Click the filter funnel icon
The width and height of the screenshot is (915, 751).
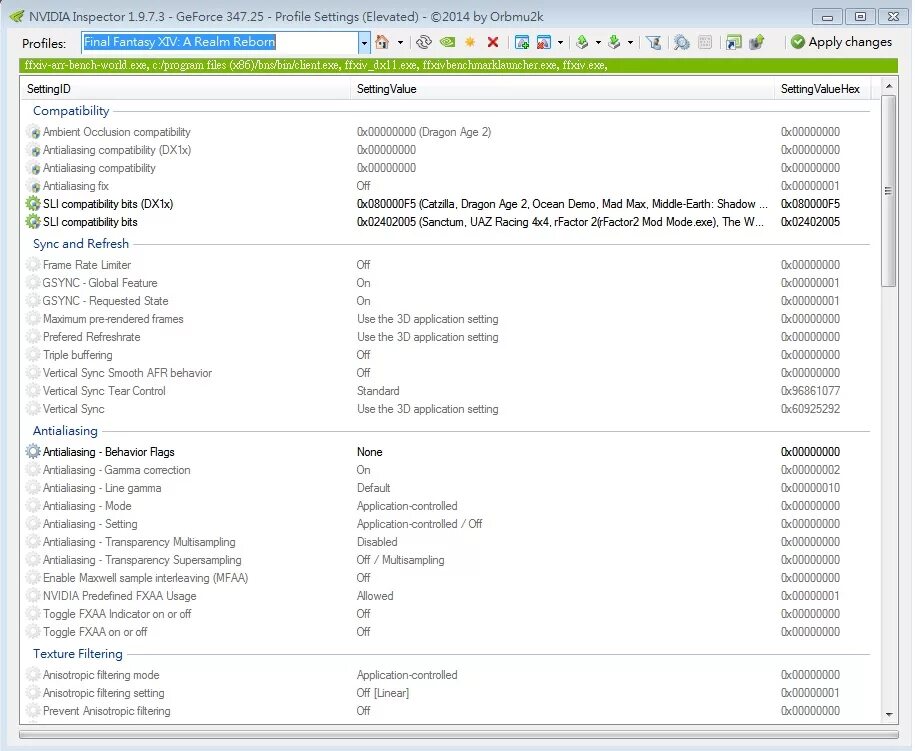[x=654, y=42]
